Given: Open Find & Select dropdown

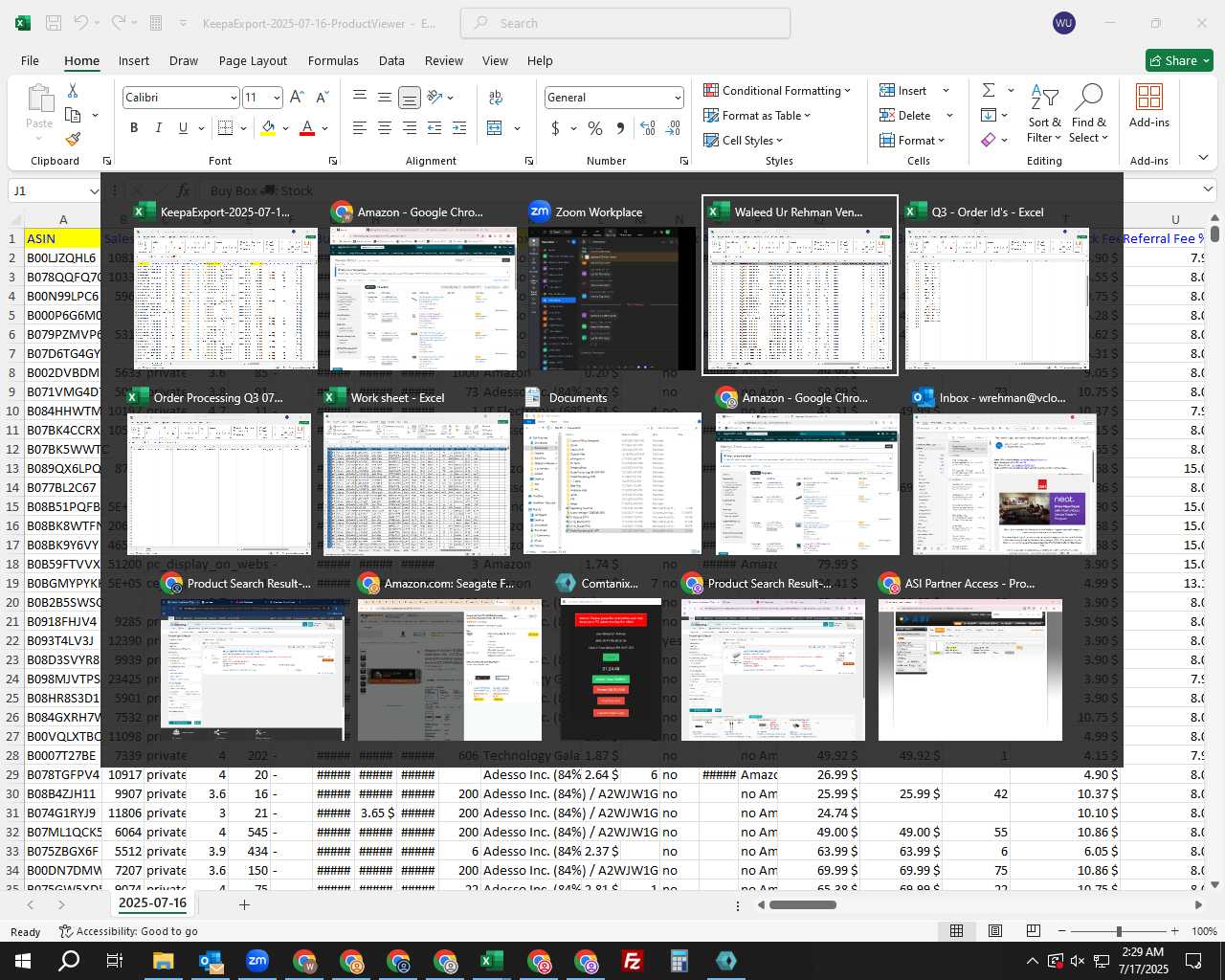Looking at the screenshot, I should 1089,114.
